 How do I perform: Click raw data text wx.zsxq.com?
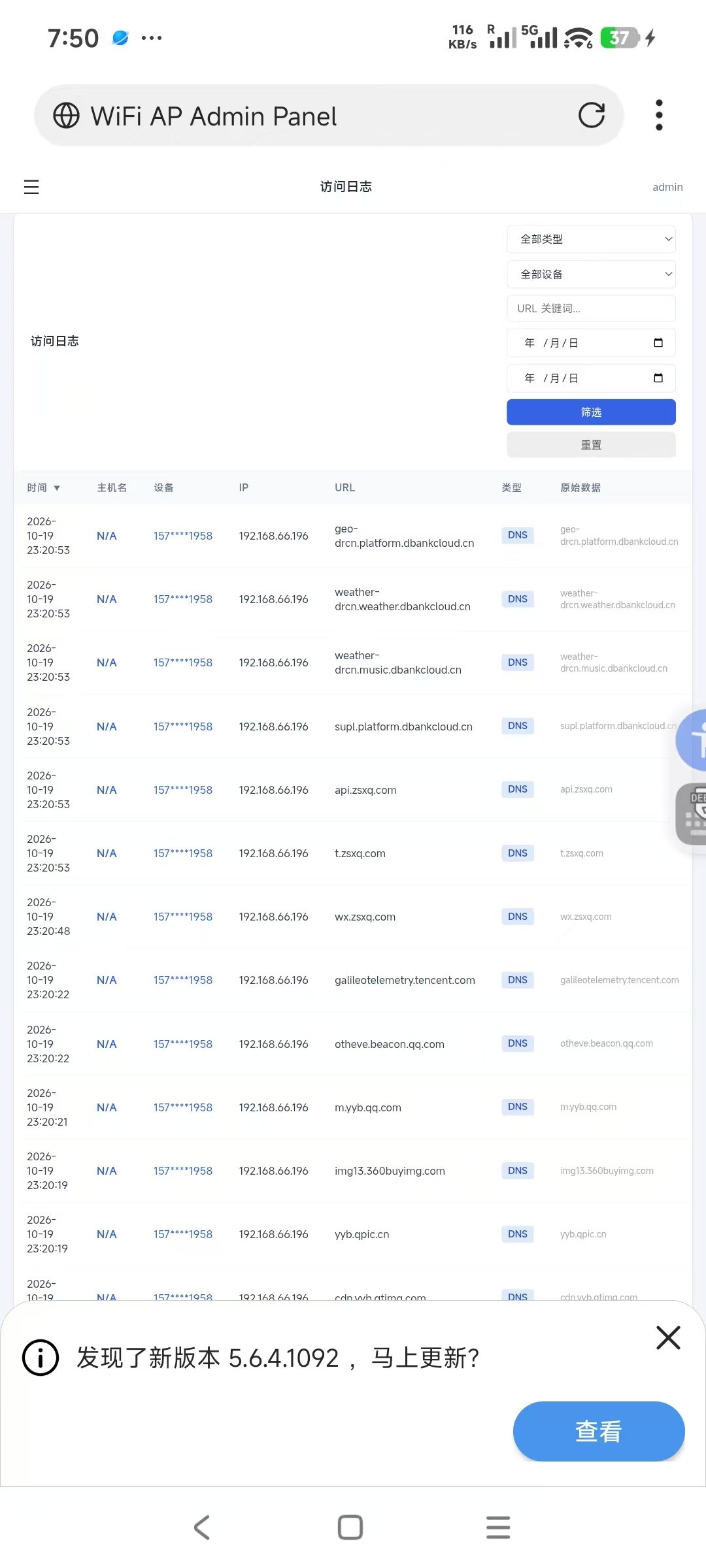pyautogui.click(x=586, y=917)
